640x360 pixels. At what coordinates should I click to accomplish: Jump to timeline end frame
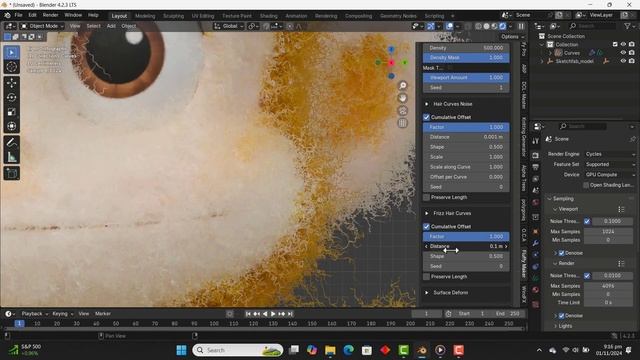[x=290, y=314]
